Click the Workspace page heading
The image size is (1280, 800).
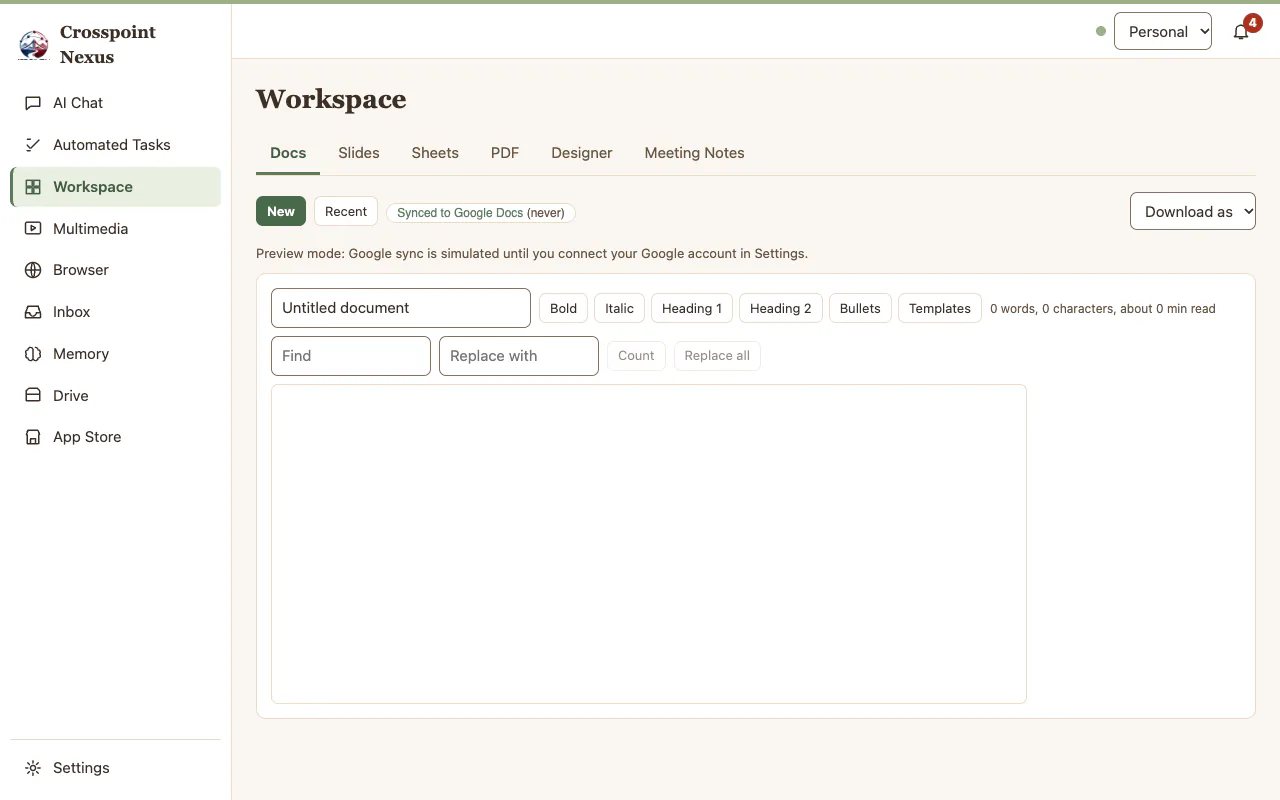pyautogui.click(x=331, y=99)
